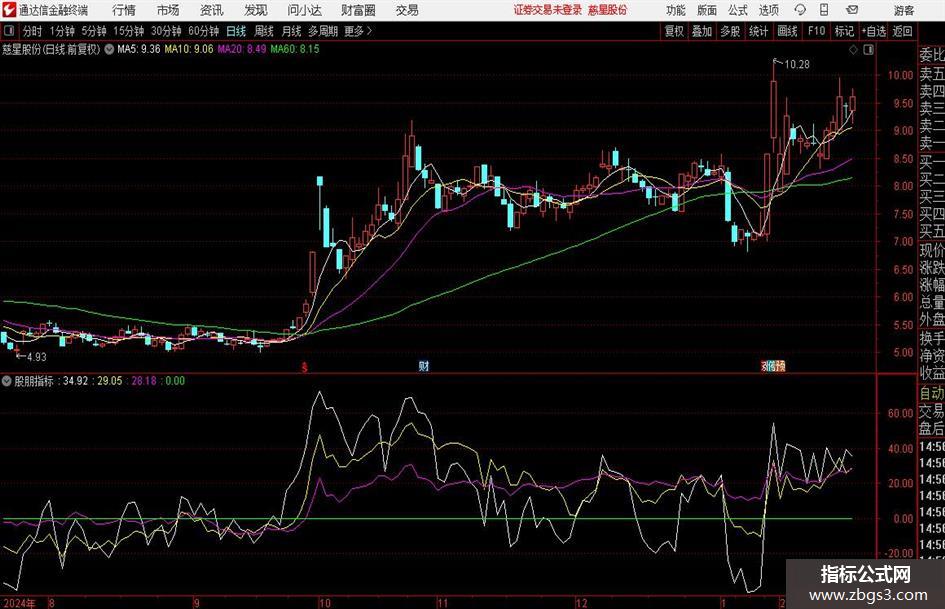Open the 公式 menu

click(738, 10)
